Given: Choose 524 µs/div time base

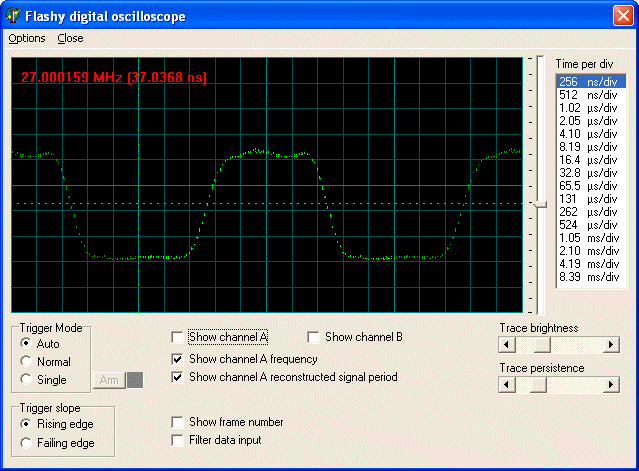Looking at the screenshot, I should 591,225.
